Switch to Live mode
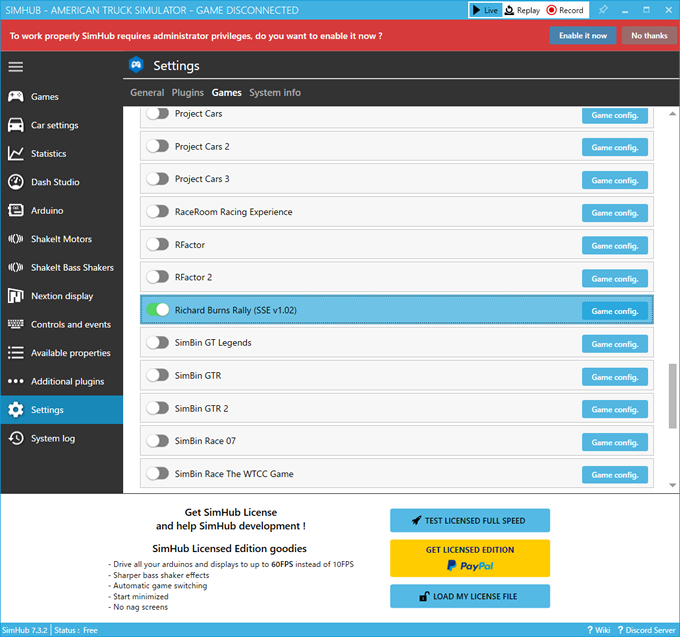 point(485,10)
